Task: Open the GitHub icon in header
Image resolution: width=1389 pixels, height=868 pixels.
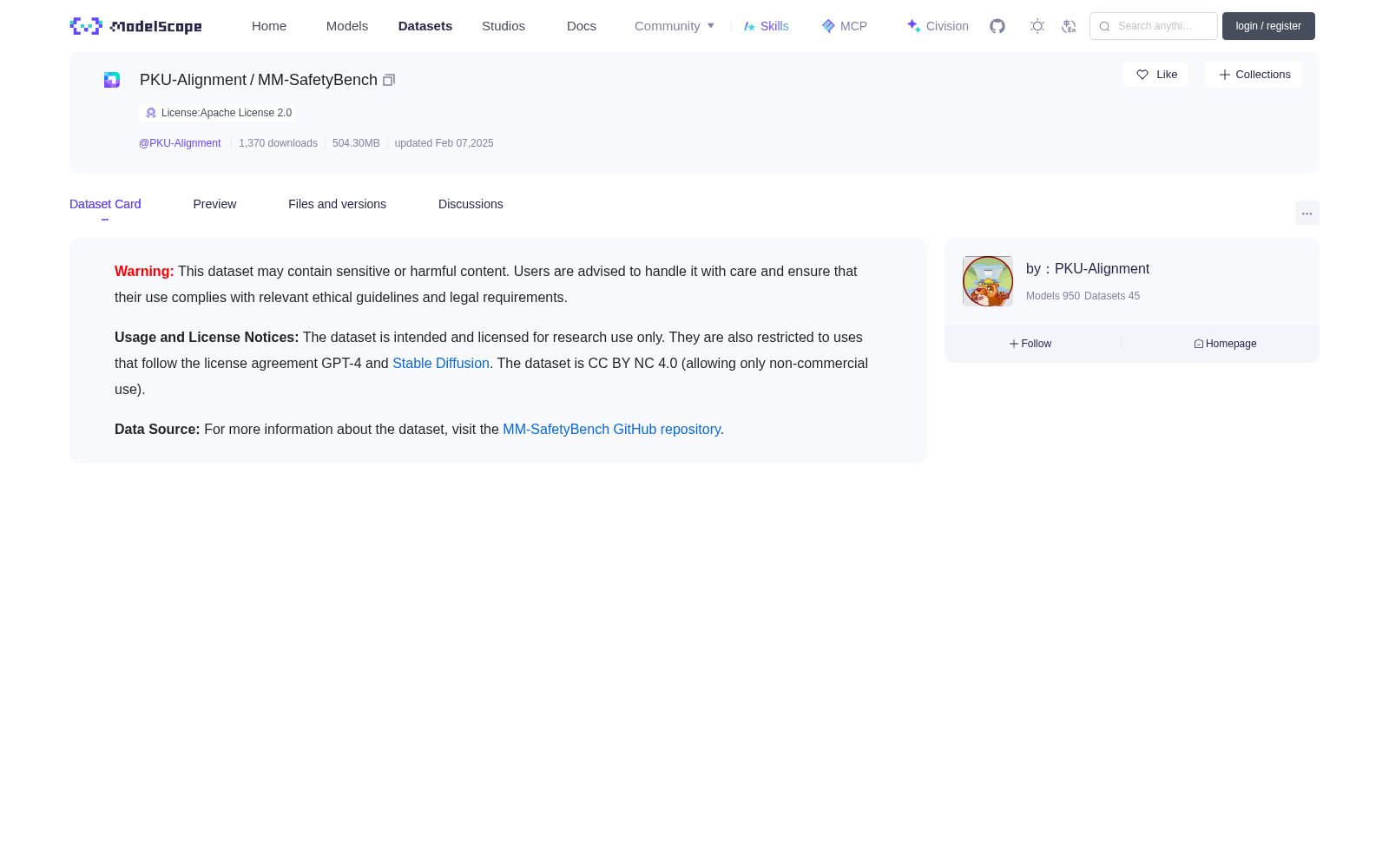Action: [x=997, y=26]
